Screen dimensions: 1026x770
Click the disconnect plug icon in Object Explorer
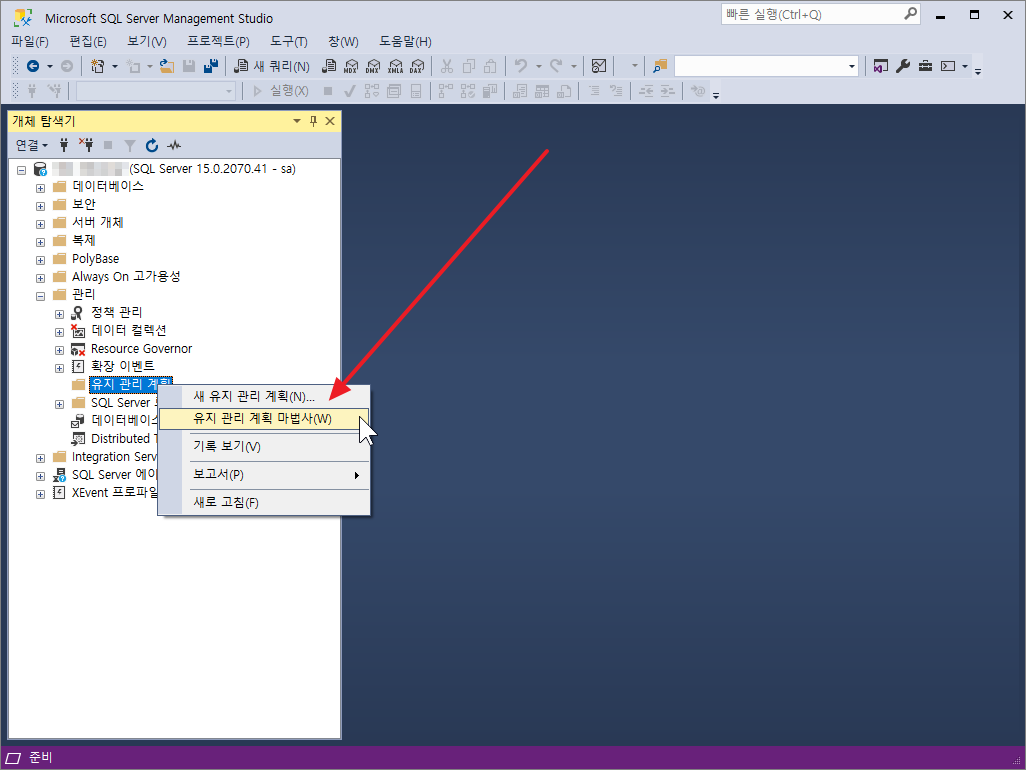point(86,145)
